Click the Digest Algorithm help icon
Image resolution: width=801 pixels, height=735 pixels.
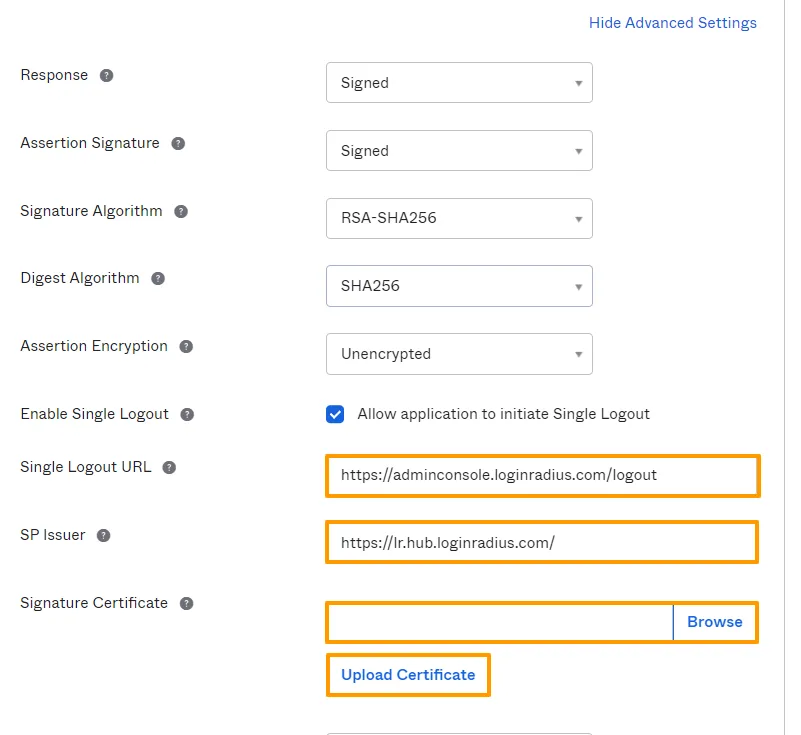coord(157,278)
